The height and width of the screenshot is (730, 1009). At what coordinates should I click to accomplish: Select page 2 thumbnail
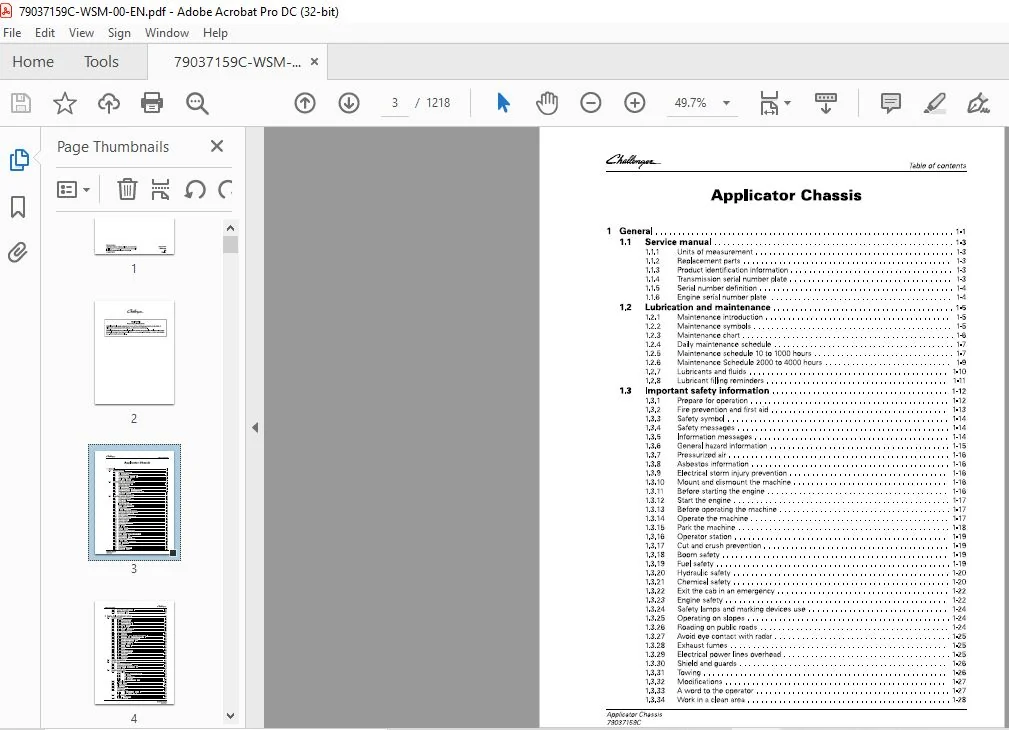[x=134, y=352]
